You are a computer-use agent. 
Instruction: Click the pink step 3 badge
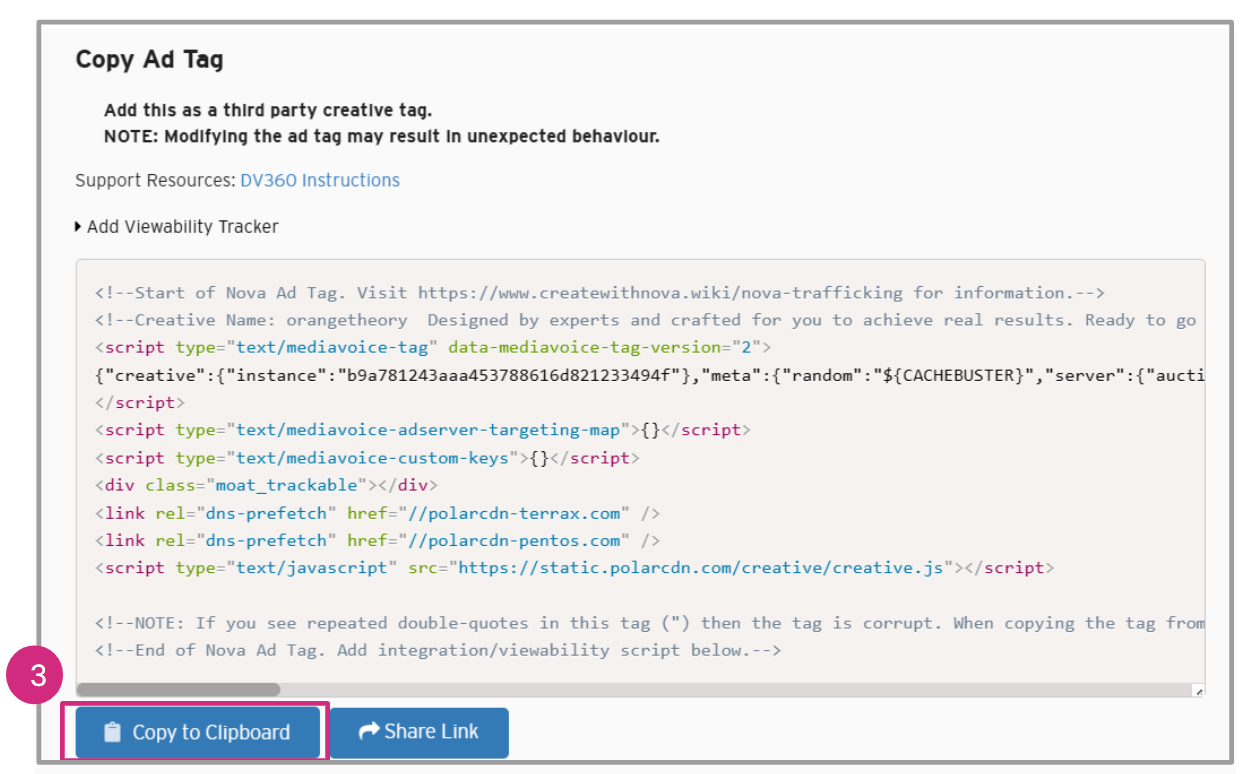click(x=38, y=676)
